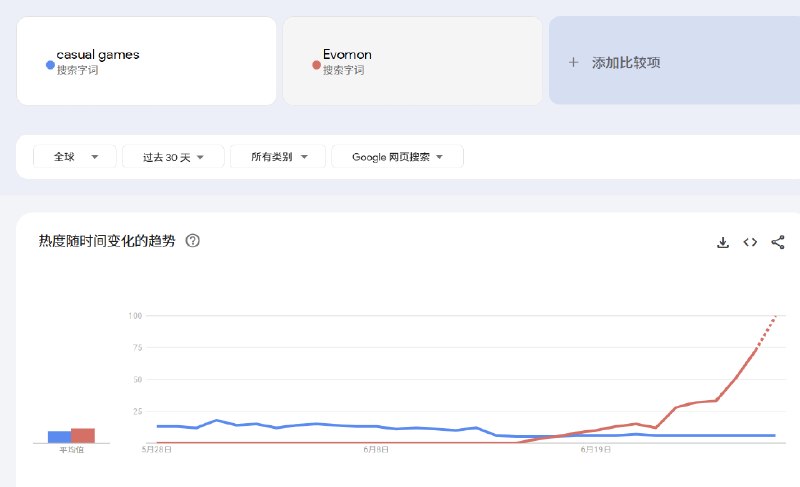
Task: Open the 全球 region dropdown
Action: (x=75, y=157)
